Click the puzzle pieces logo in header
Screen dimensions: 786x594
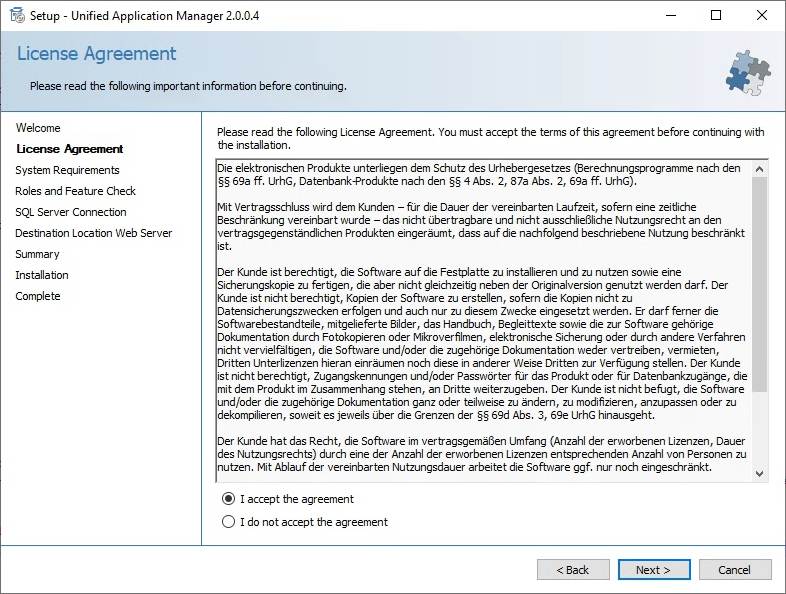tap(748, 73)
